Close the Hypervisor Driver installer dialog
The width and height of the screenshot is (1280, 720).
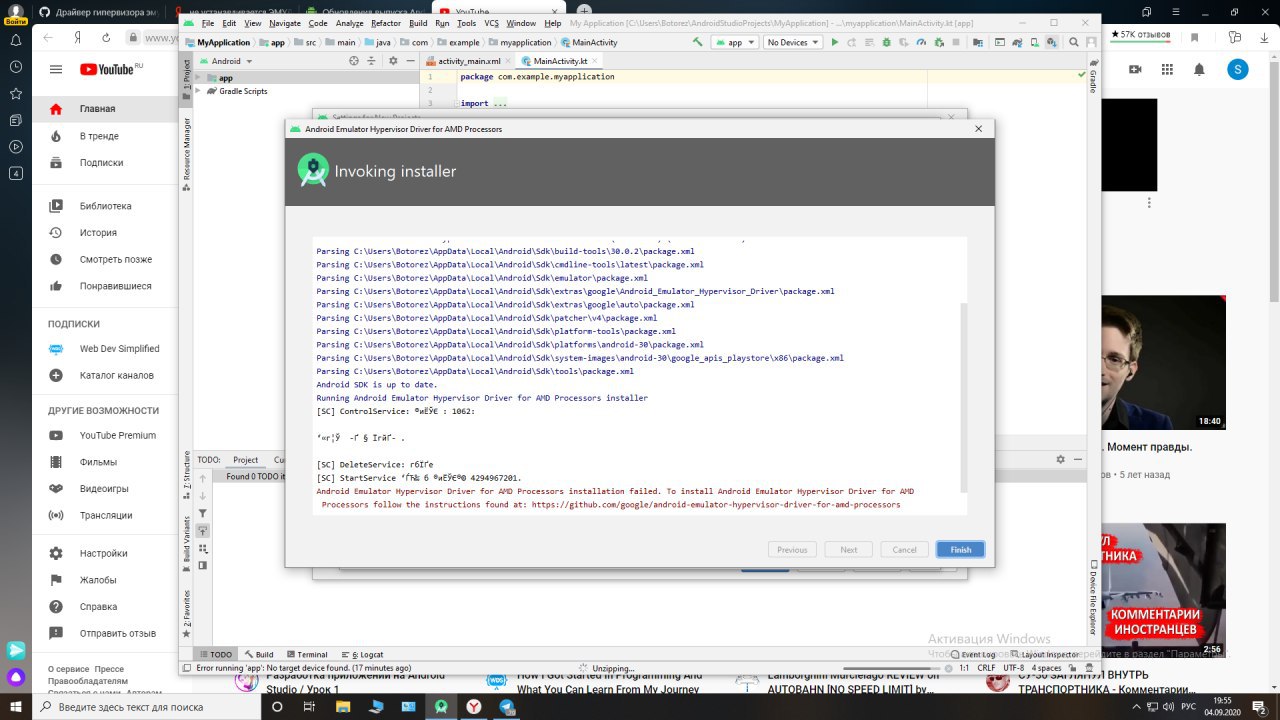coord(978,129)
